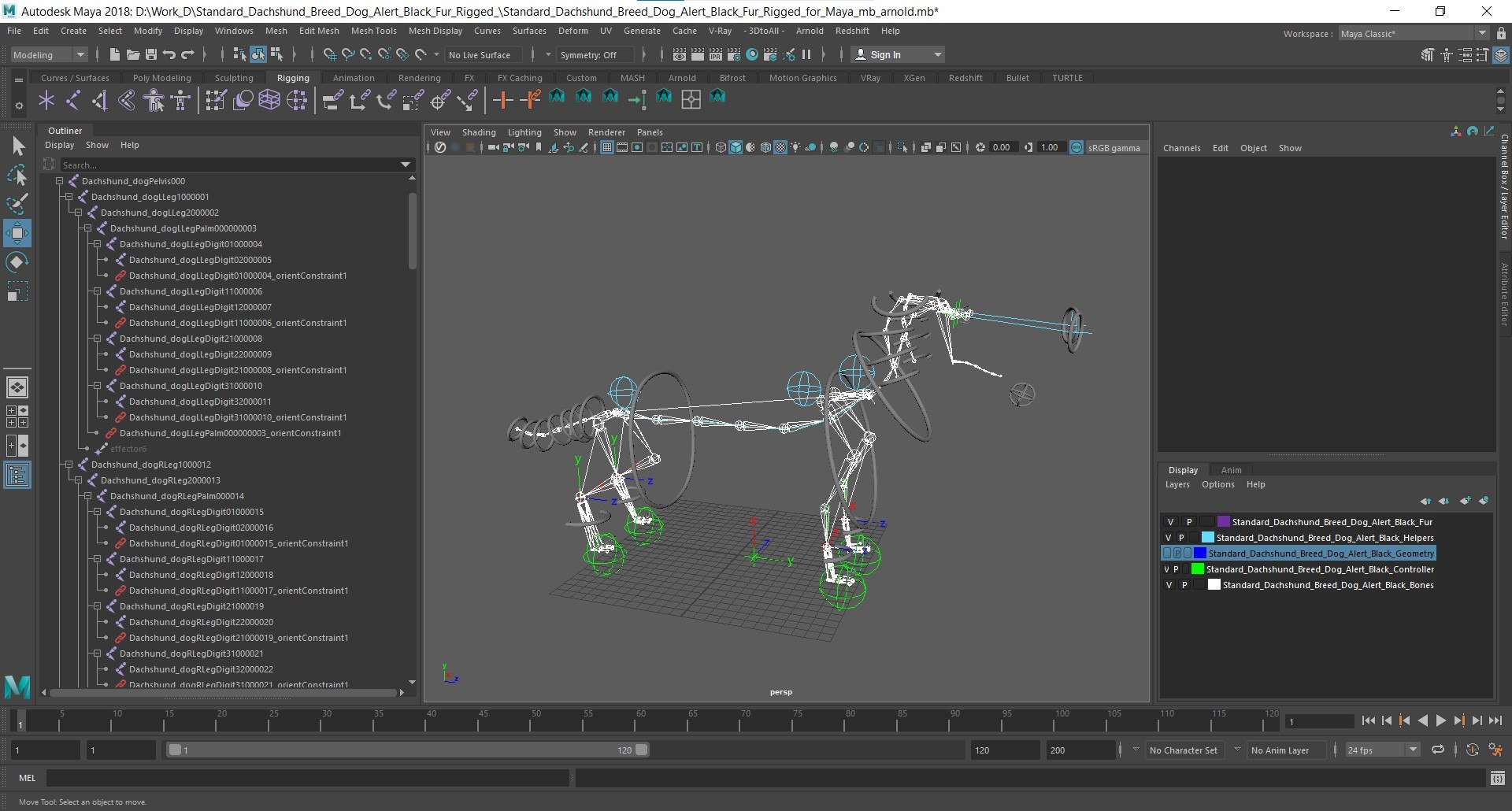
Task: Toggle Auto Keyframe button
Action: 1473,750
